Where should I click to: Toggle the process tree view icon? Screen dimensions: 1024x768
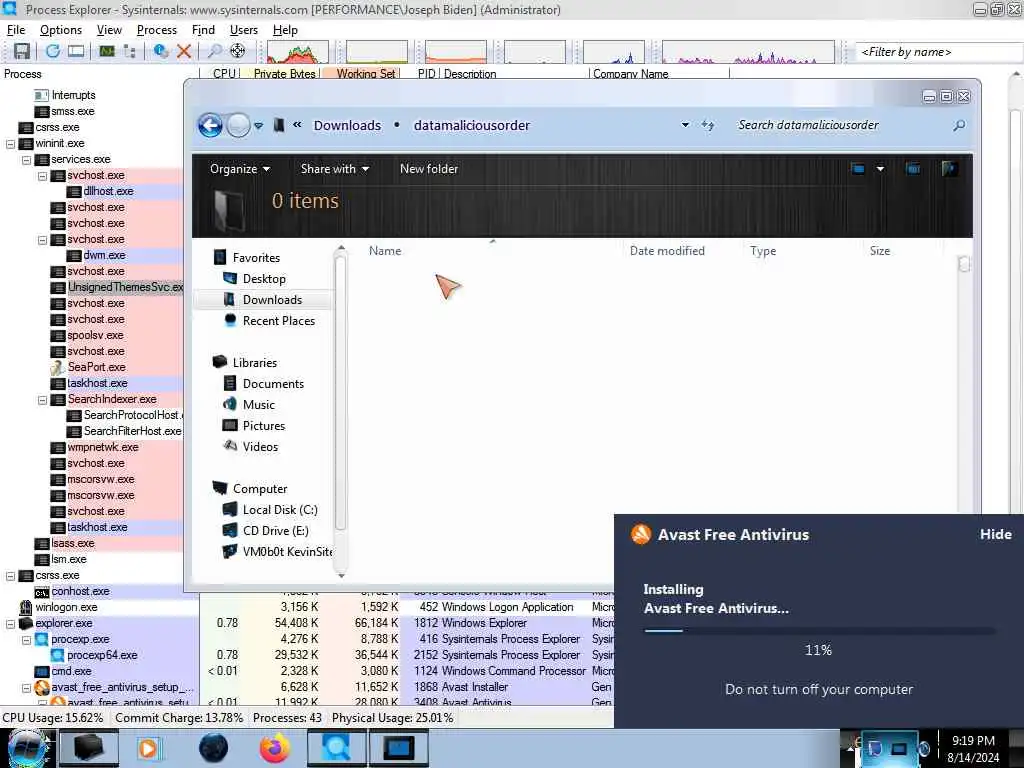coord(130,51)
